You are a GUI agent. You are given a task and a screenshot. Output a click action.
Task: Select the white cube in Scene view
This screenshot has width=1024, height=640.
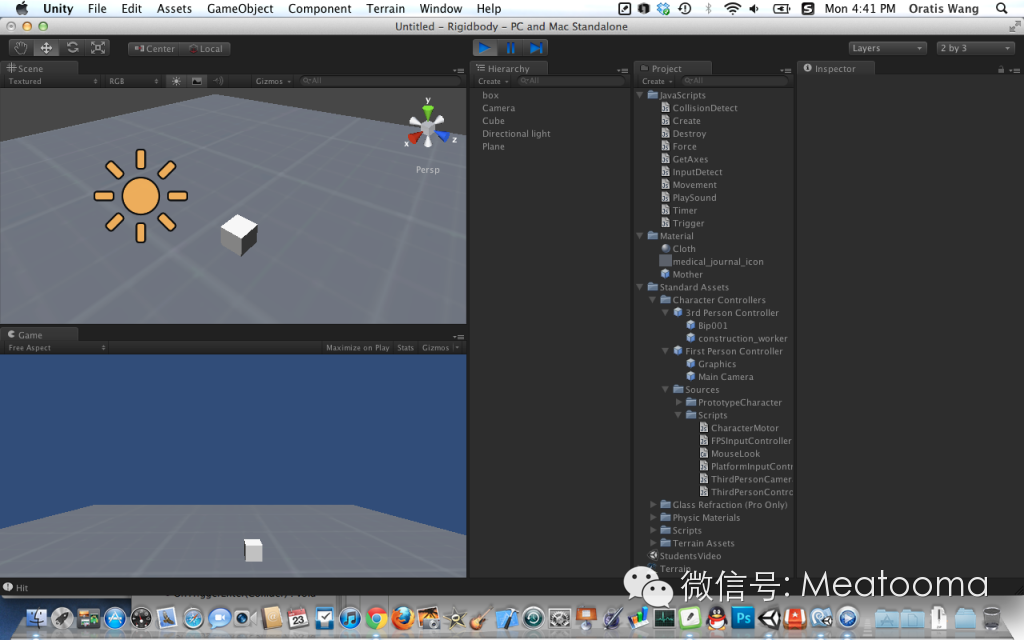coord(240,234)
